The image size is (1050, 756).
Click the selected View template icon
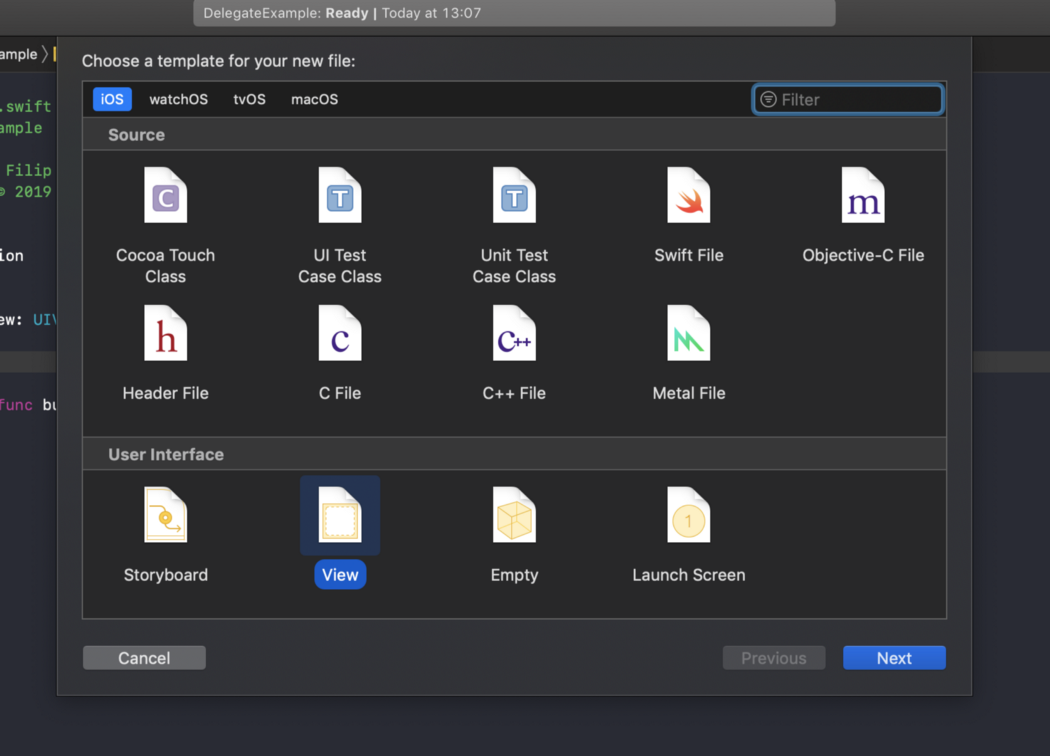[340, 514]
